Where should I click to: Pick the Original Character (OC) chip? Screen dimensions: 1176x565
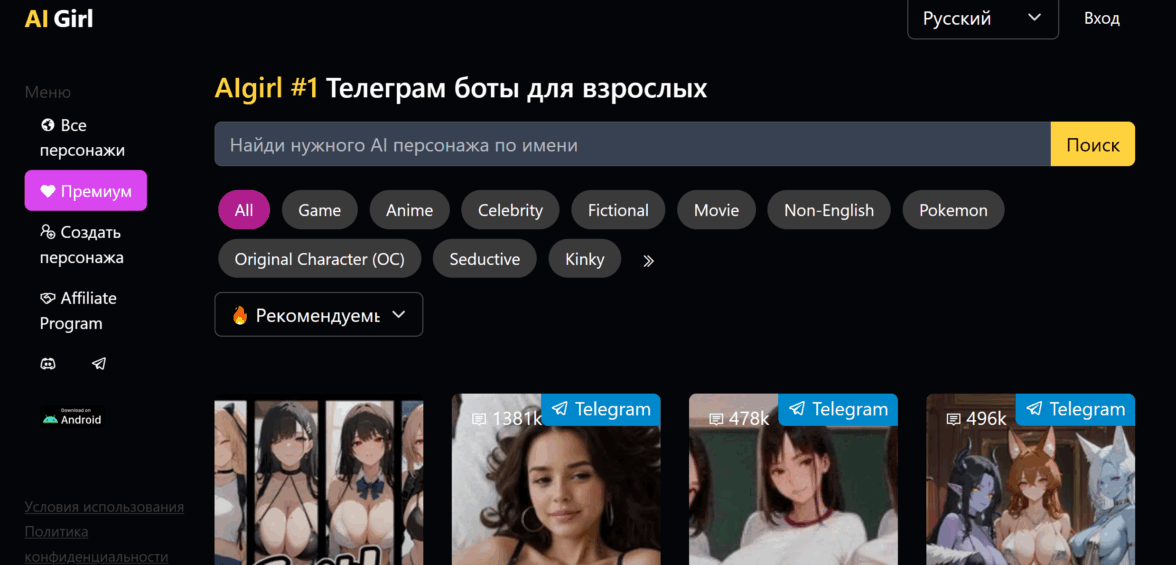click(x=320, y=259)
